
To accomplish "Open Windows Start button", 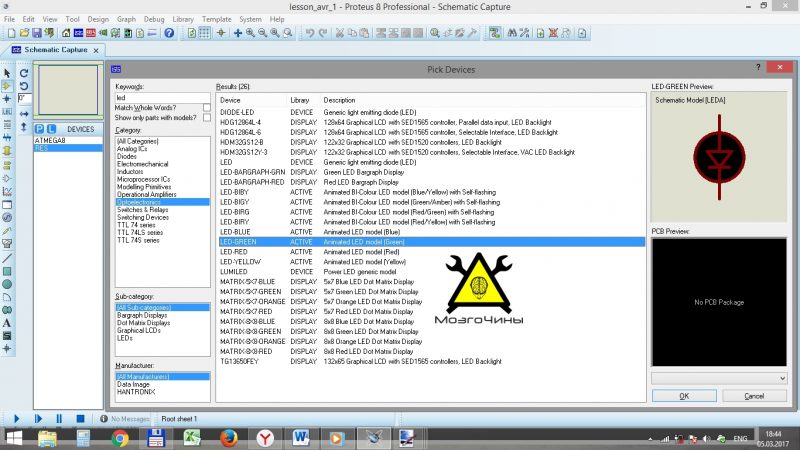I will click(x=14, y=438).
